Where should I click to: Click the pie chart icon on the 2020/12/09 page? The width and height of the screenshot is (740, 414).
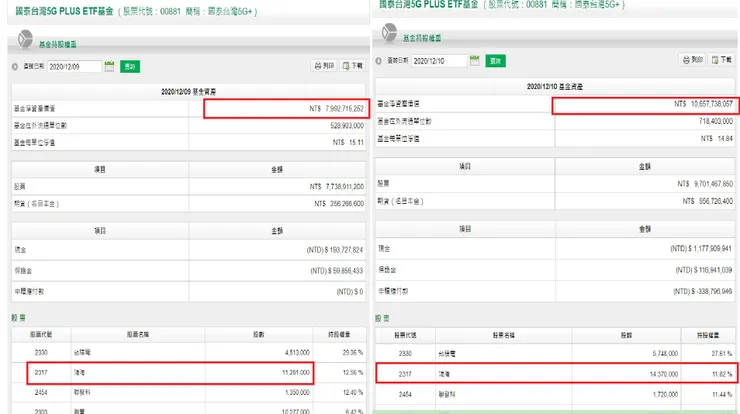point(25,39)
